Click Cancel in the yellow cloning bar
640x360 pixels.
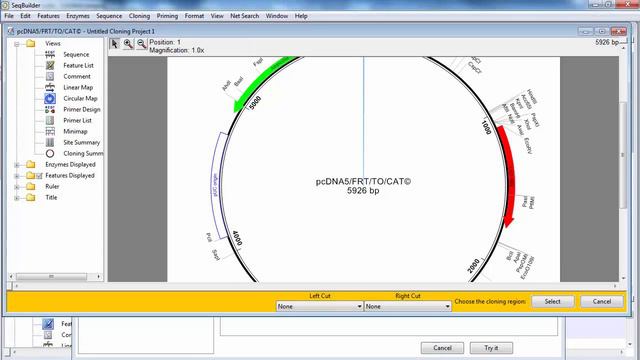click(602, 302)
